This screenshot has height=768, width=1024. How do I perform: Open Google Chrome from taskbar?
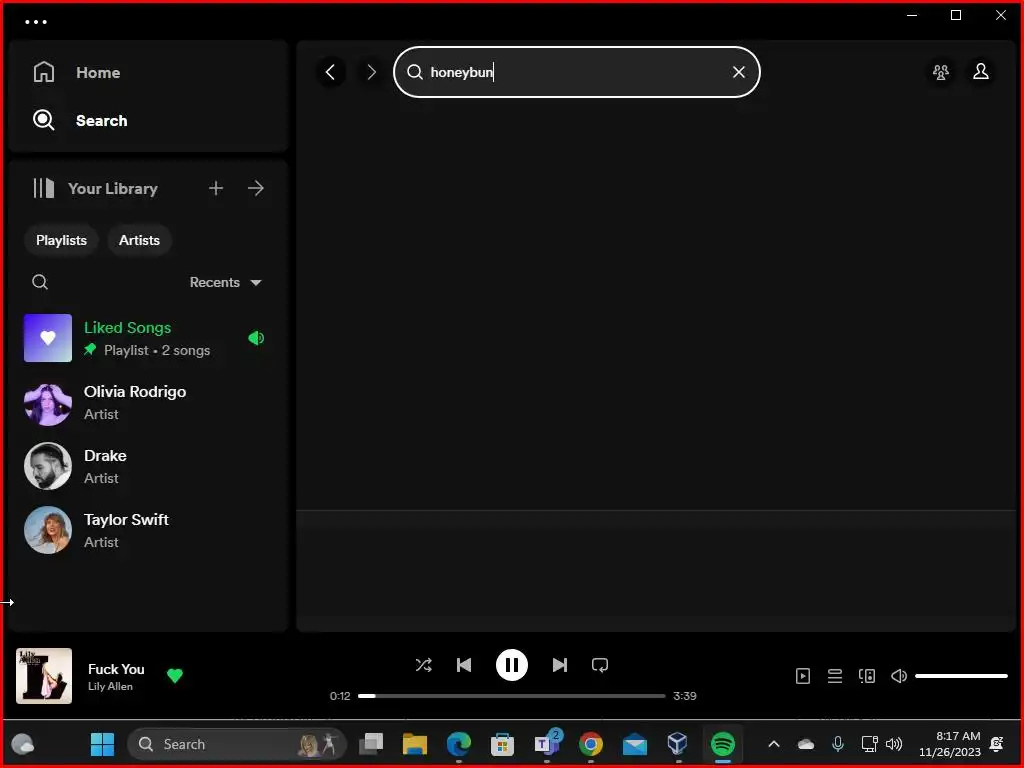[x=590, y=744]
